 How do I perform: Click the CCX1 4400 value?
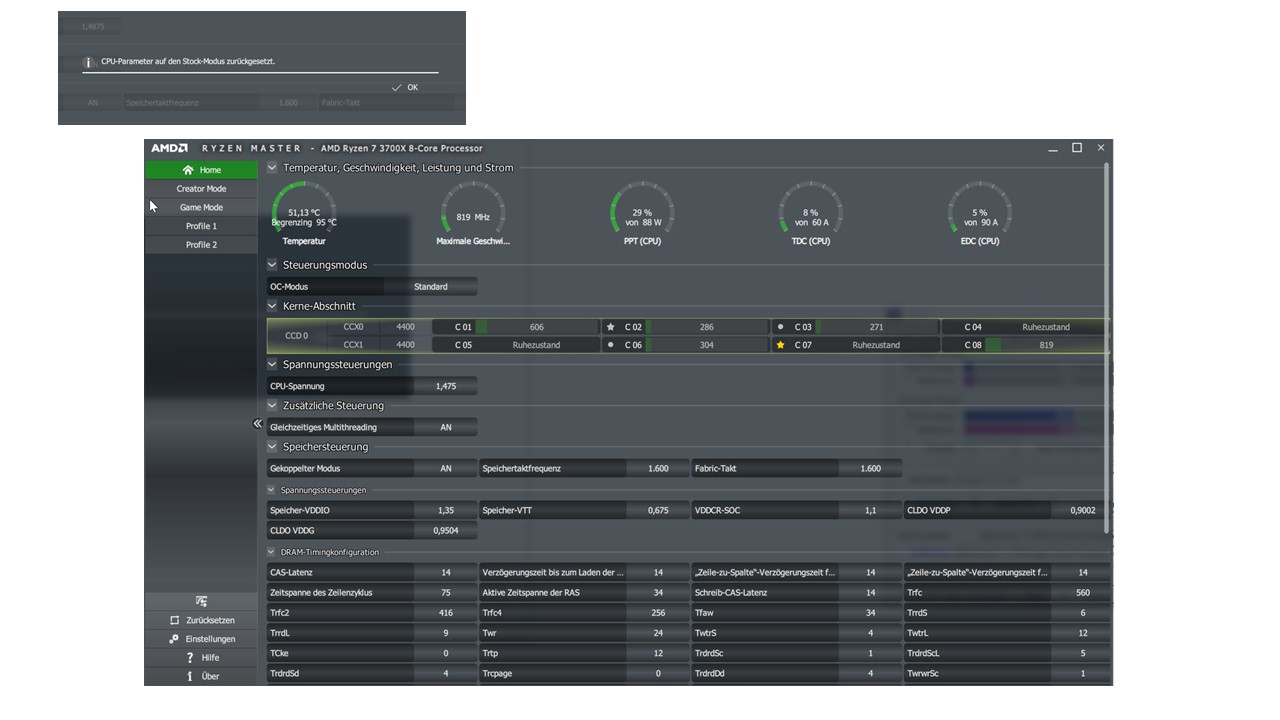(x=405, y=345)
